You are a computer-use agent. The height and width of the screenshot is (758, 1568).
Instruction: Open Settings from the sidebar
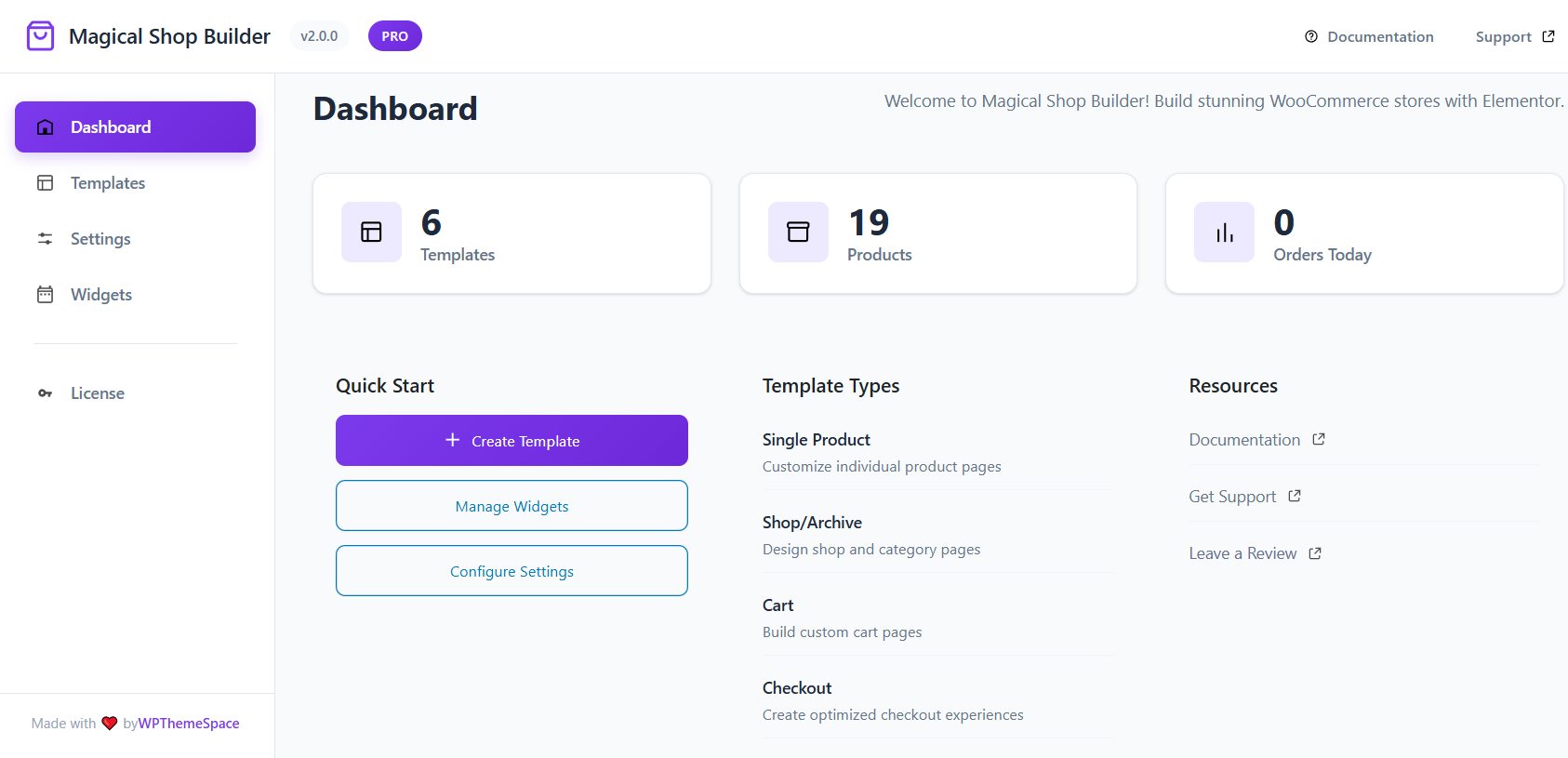point(100,239)
